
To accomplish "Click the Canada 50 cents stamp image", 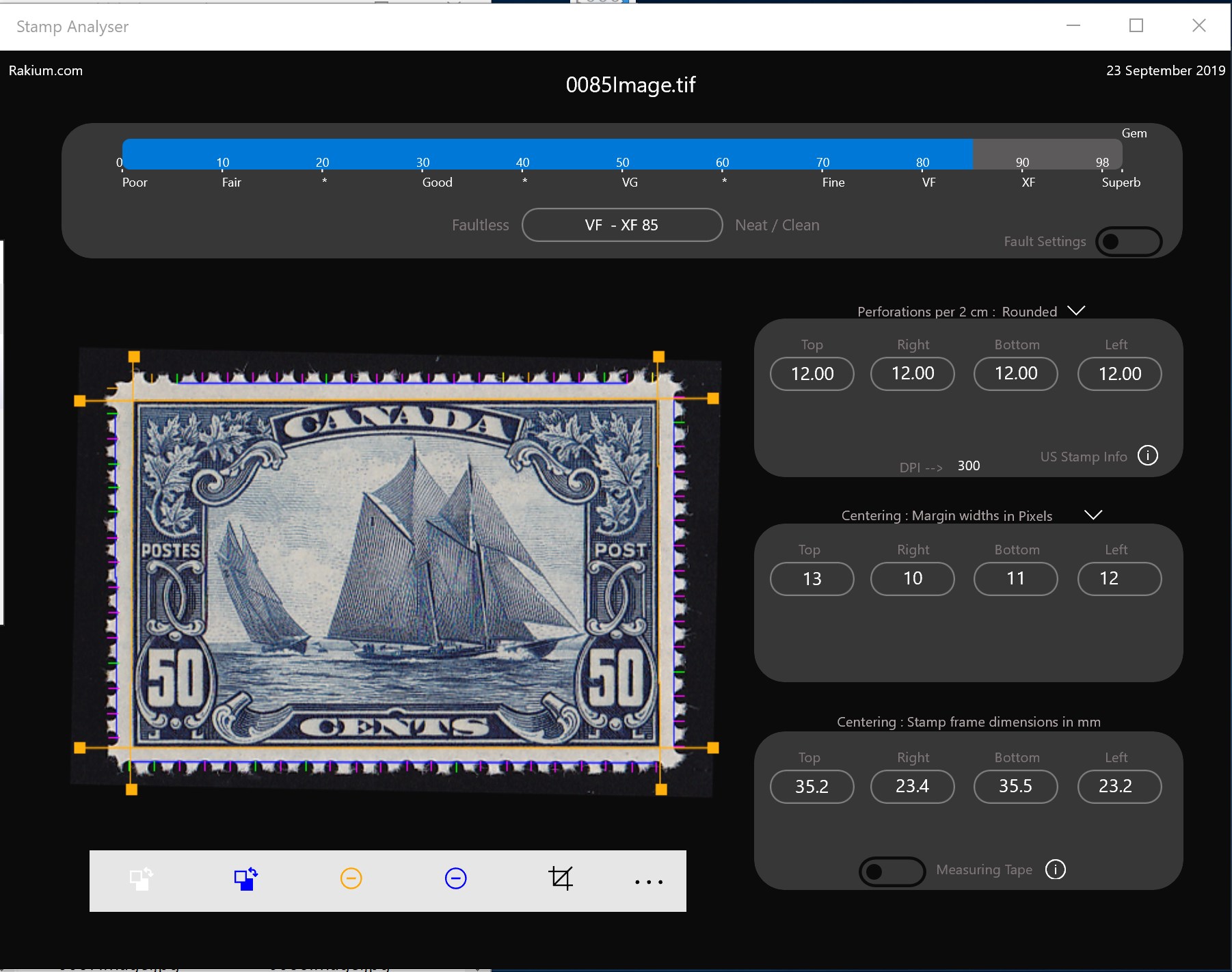I will tap(397, 573).
